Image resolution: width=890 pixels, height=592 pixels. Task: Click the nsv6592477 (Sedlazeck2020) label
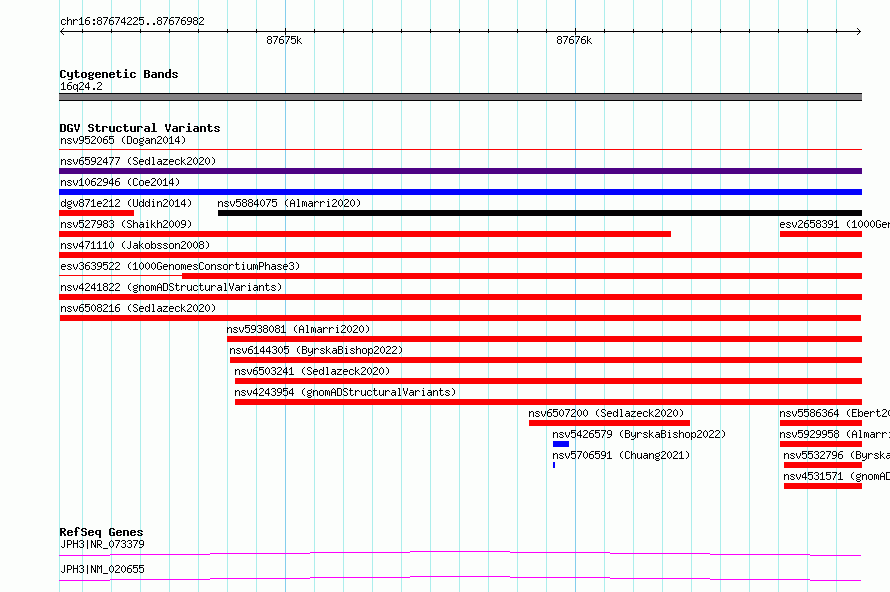(138, 161)
